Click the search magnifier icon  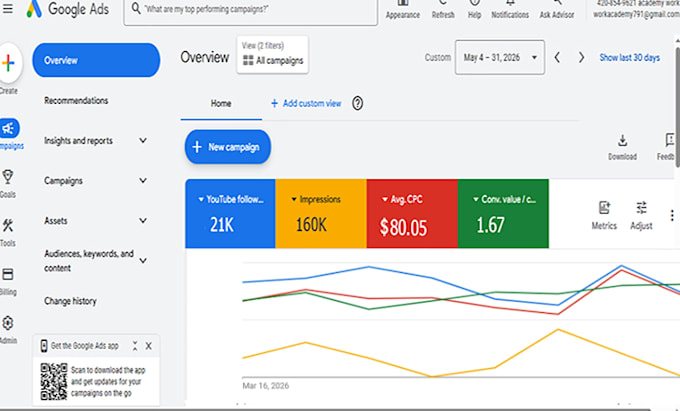136,8
